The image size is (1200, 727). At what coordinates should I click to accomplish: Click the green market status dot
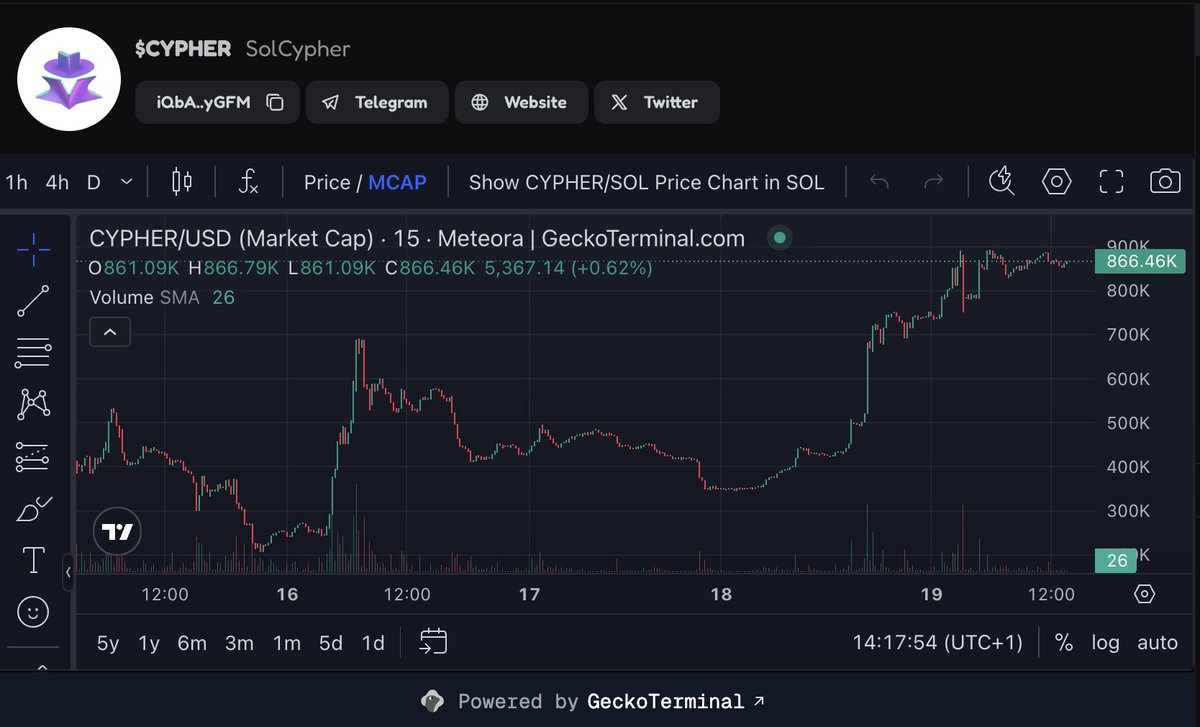click(x=780, y=238)
